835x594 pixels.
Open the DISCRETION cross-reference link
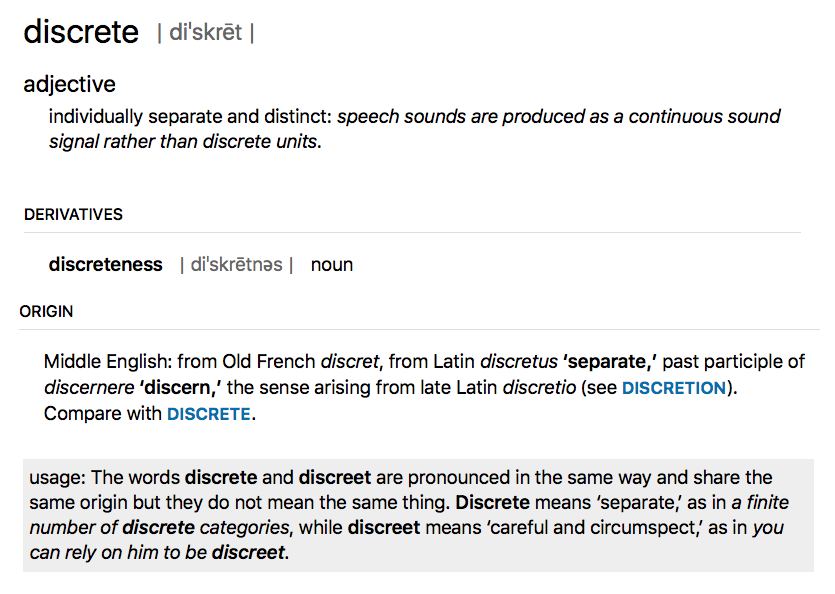pyautogui.click(x=673, y=388)
